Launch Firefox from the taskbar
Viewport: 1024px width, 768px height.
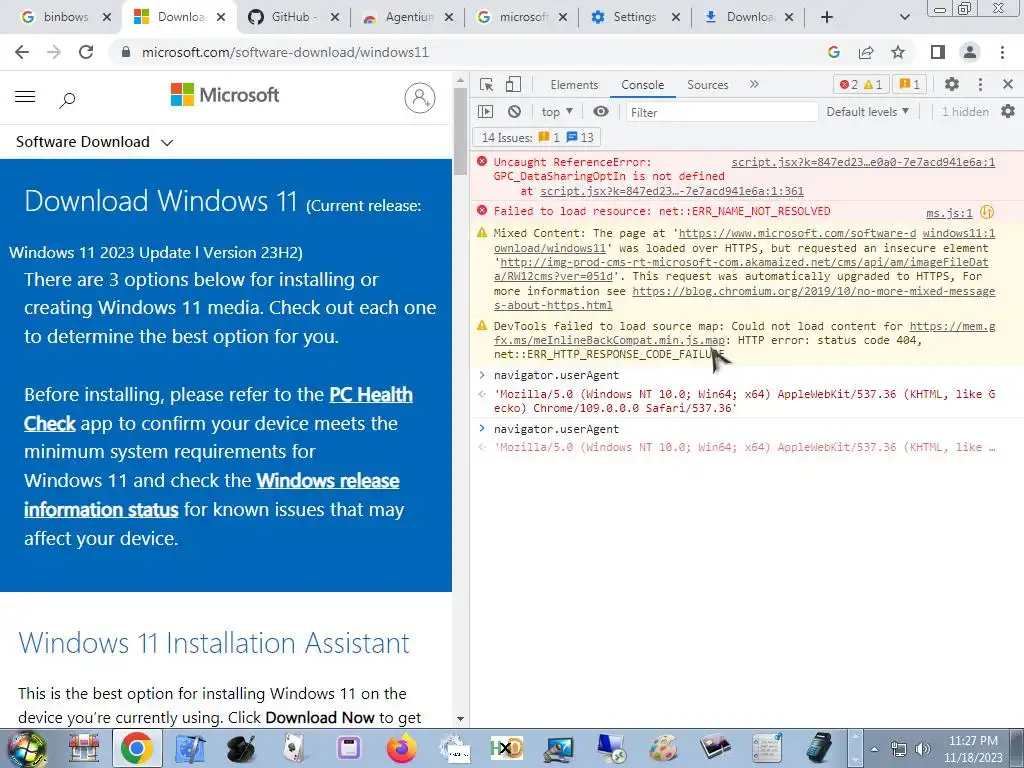coord(401,748)
